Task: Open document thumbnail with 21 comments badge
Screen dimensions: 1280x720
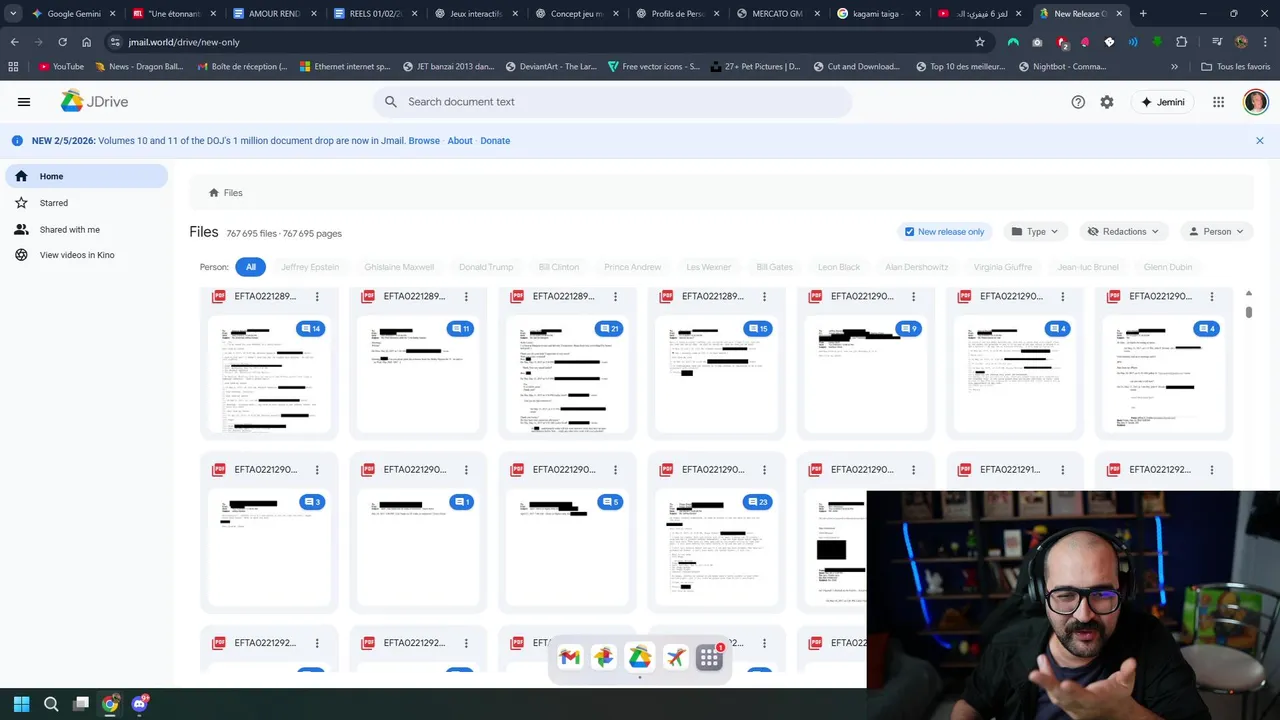Action: pyautogui.click(x=567, y=375)
